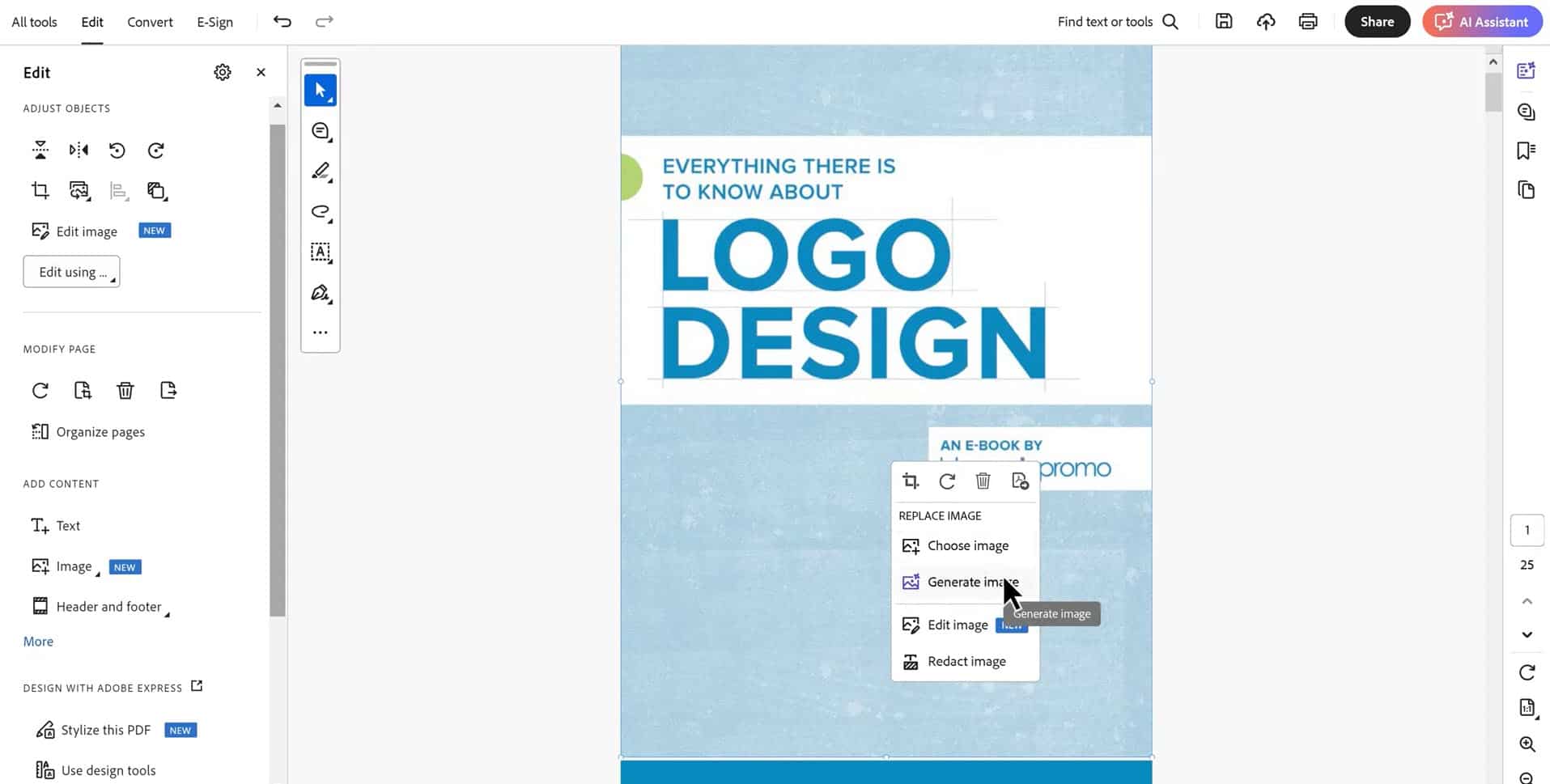The image size is (1550, 784).
Task: Select the arrow selection tool in the quick toolbar
Action: (321, 91)
